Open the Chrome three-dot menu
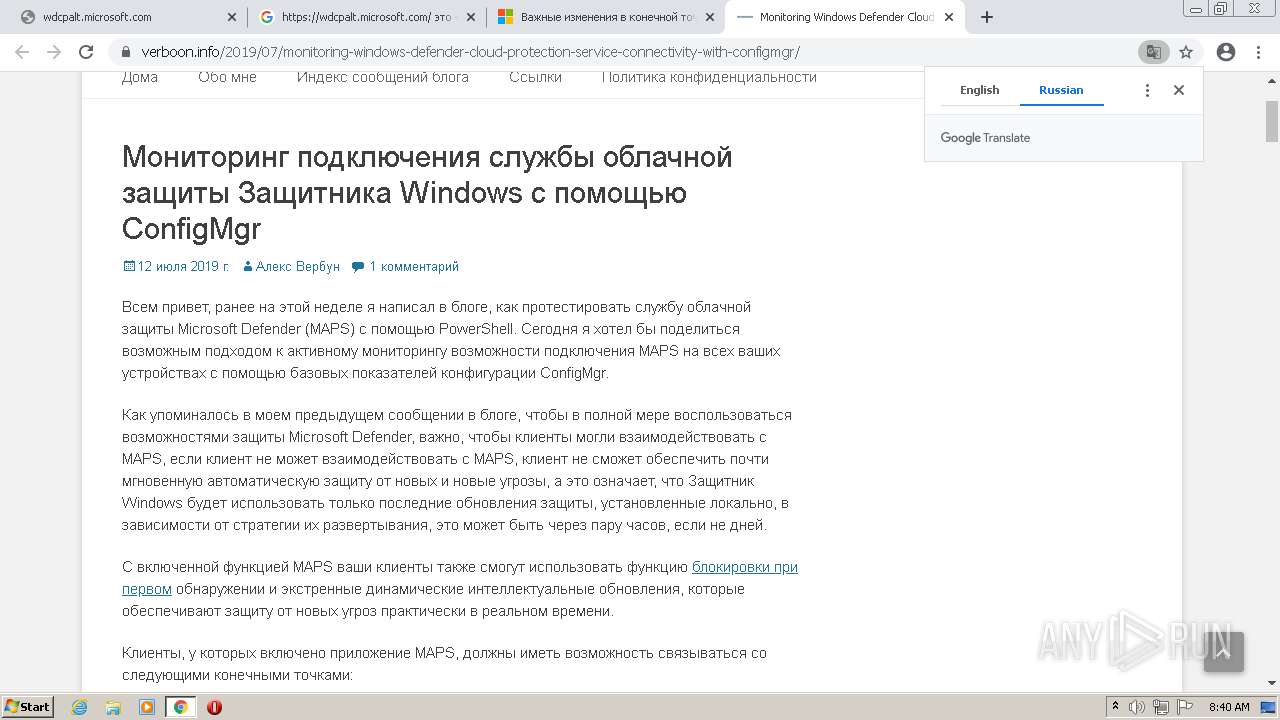 pyautogui.click(x=1258, y=52)
